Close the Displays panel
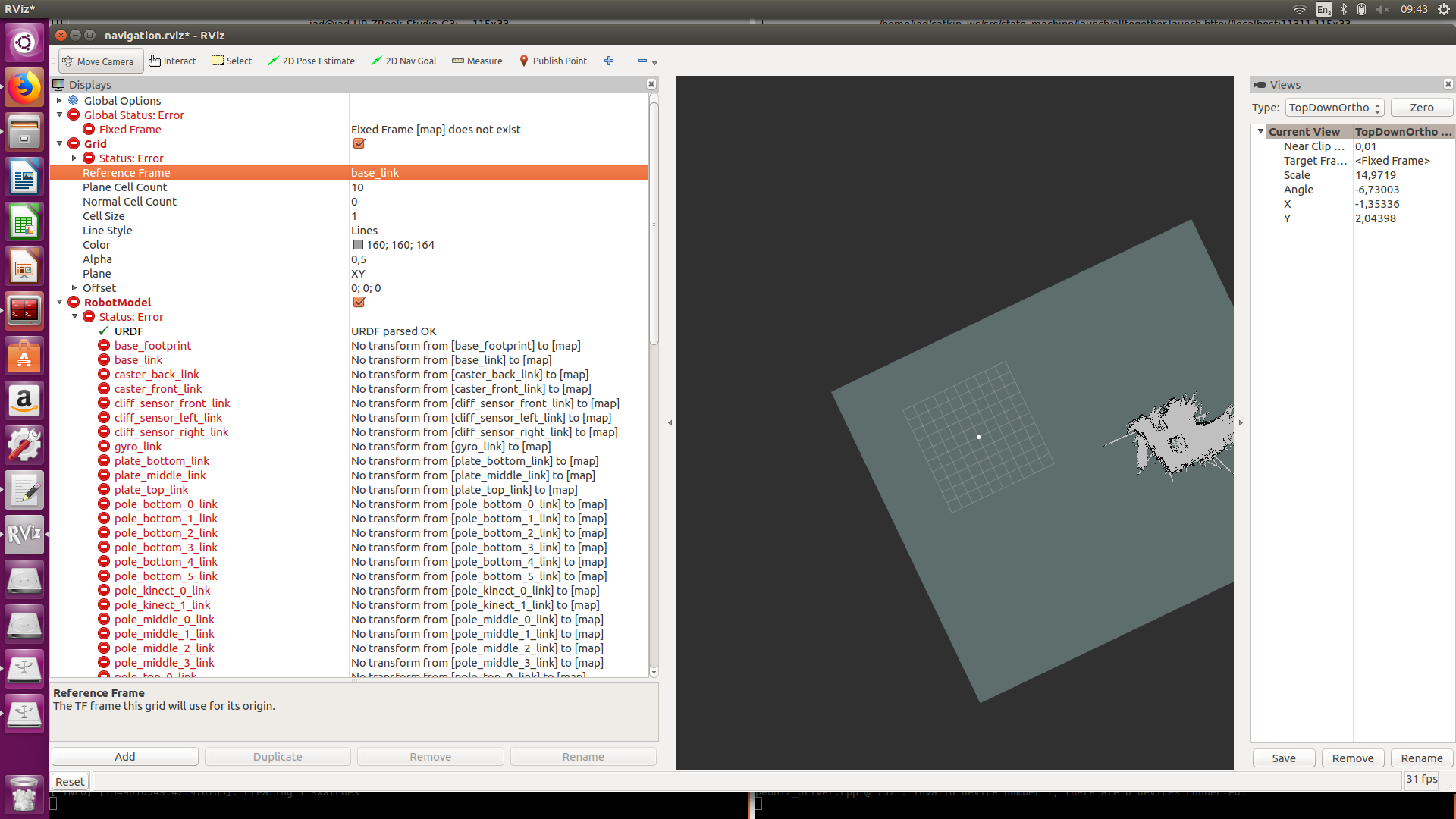1456x819 pixels. [x=651, y=84]
